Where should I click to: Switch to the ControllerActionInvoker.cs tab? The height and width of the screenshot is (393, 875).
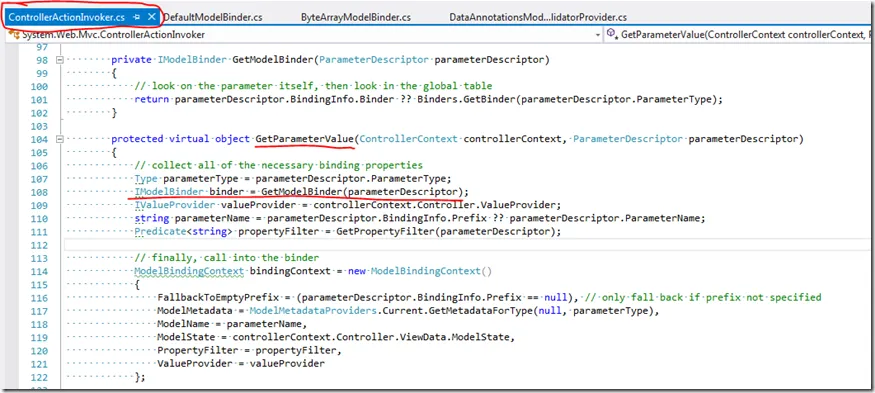tap(66, 17)
